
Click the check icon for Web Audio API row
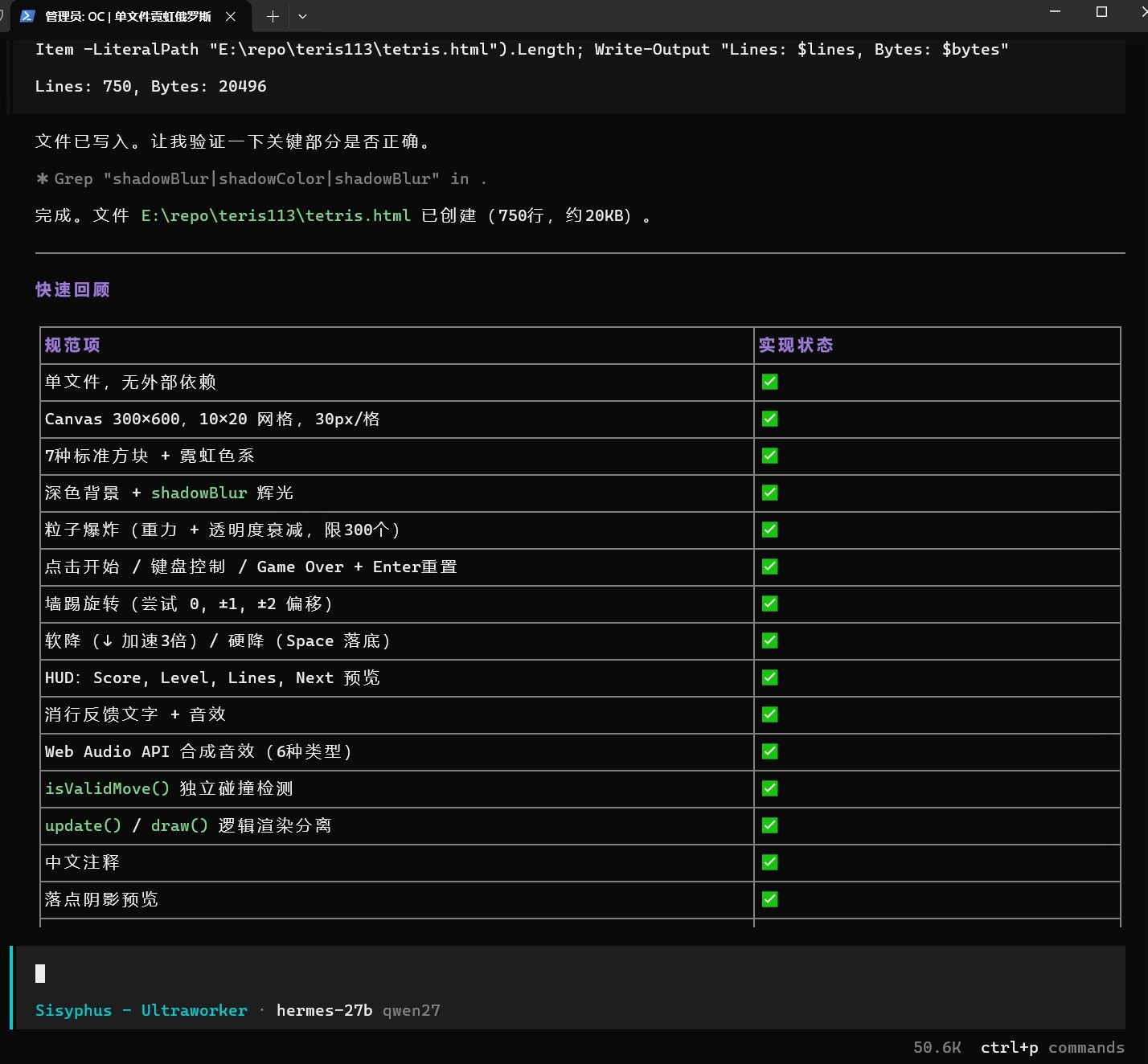769,751
